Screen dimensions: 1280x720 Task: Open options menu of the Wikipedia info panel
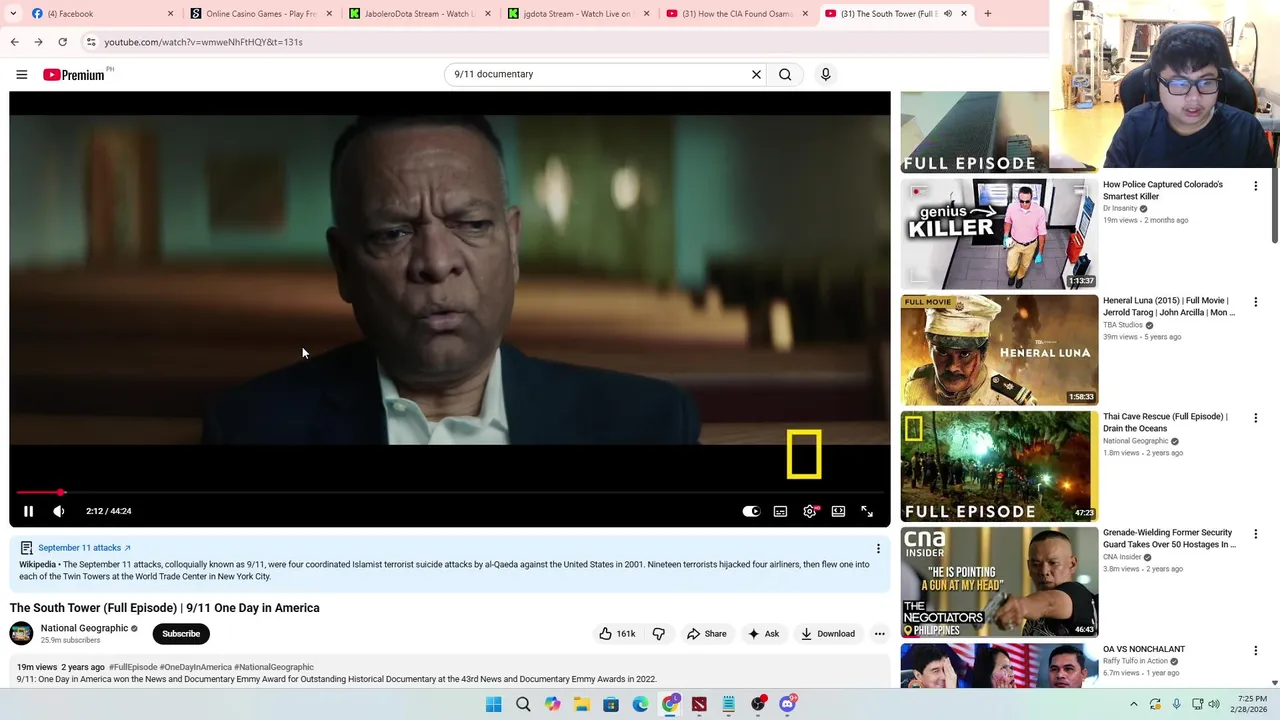(878, 548)
